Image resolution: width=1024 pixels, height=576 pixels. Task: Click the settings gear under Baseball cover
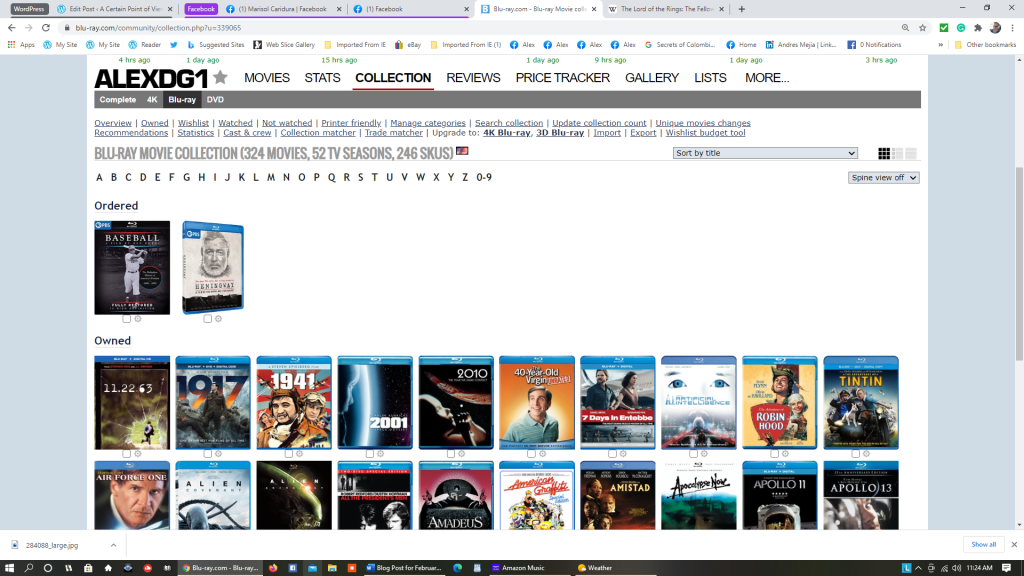(136, 319)
